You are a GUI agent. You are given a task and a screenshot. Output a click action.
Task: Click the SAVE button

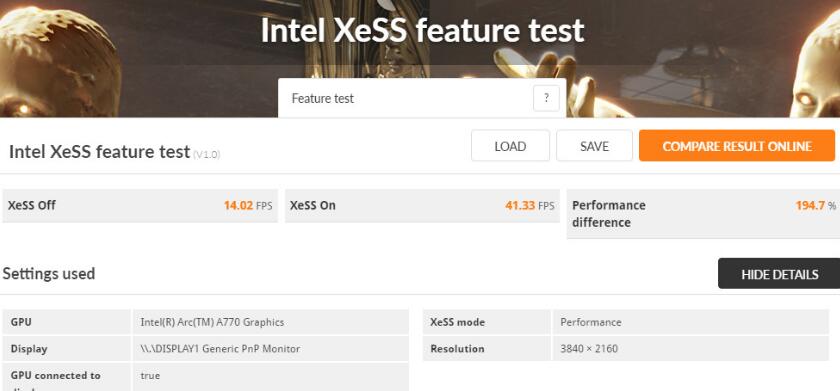pyautogui.click(x=594, y=146)
